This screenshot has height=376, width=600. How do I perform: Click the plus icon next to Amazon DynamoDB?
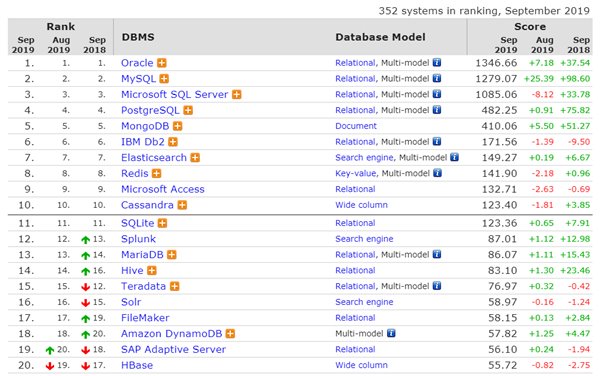pyautogui.click(x=230, y=334)
